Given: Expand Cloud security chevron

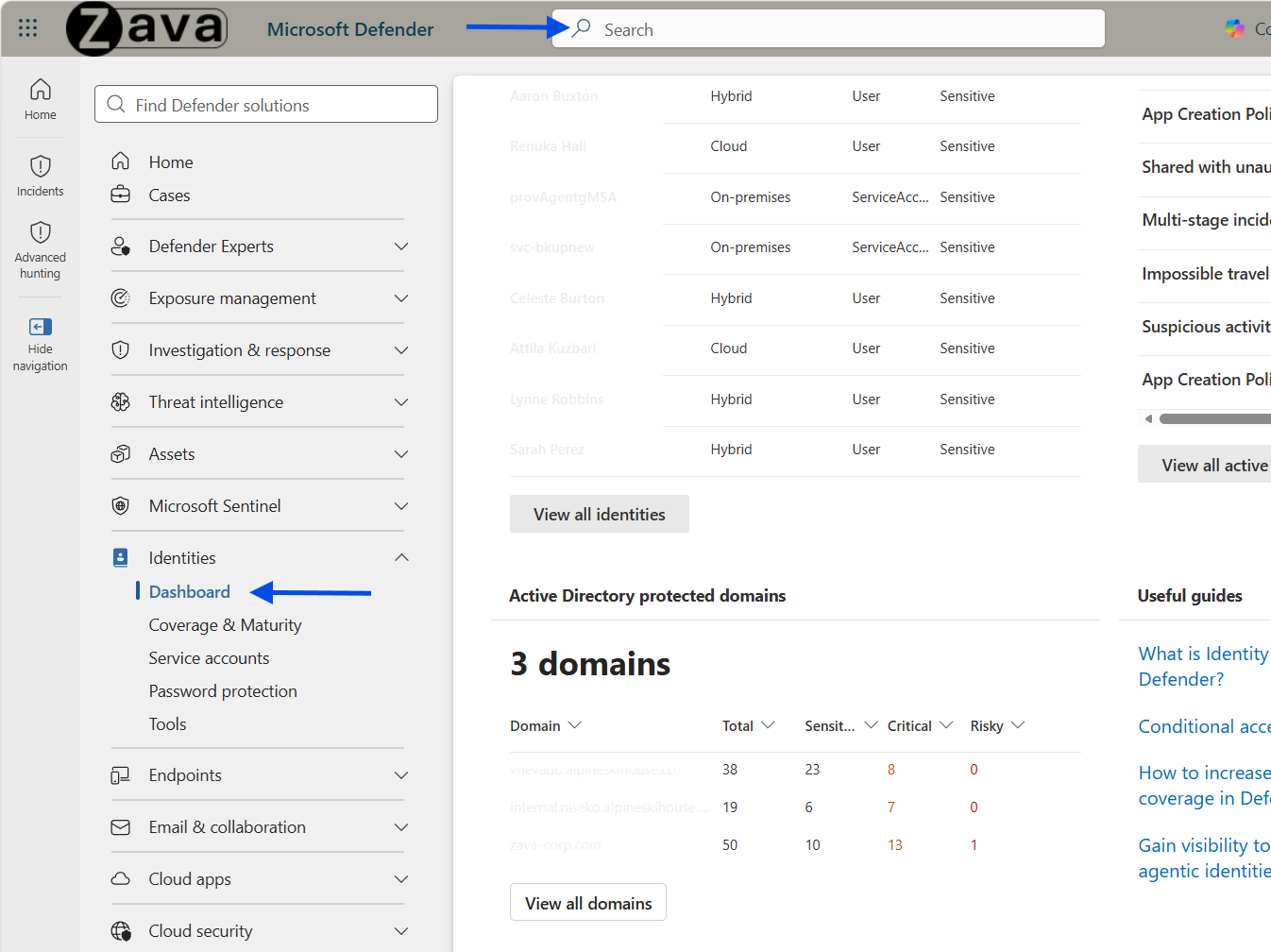Looking at the screenshot, I should click(401, 931).
